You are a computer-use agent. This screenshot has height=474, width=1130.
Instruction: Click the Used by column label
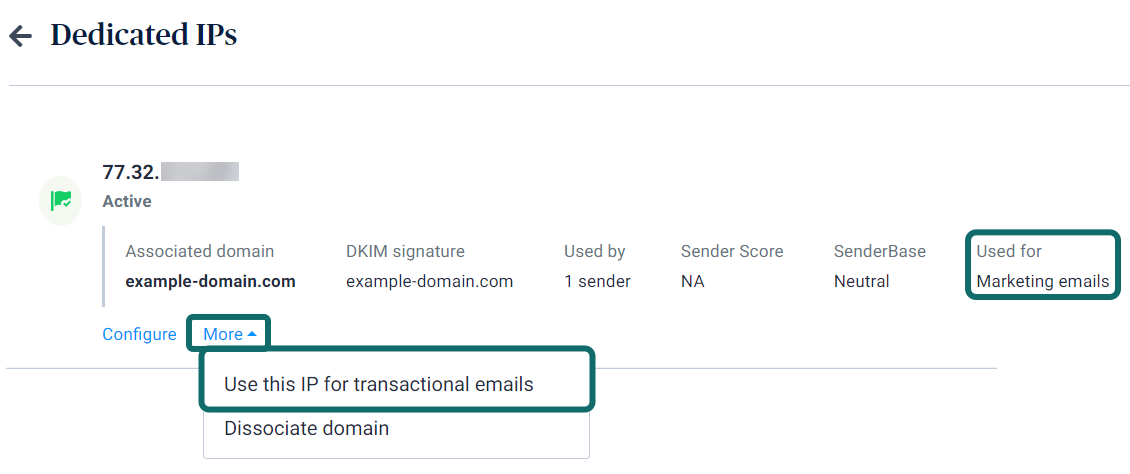(x=594, y=251)
